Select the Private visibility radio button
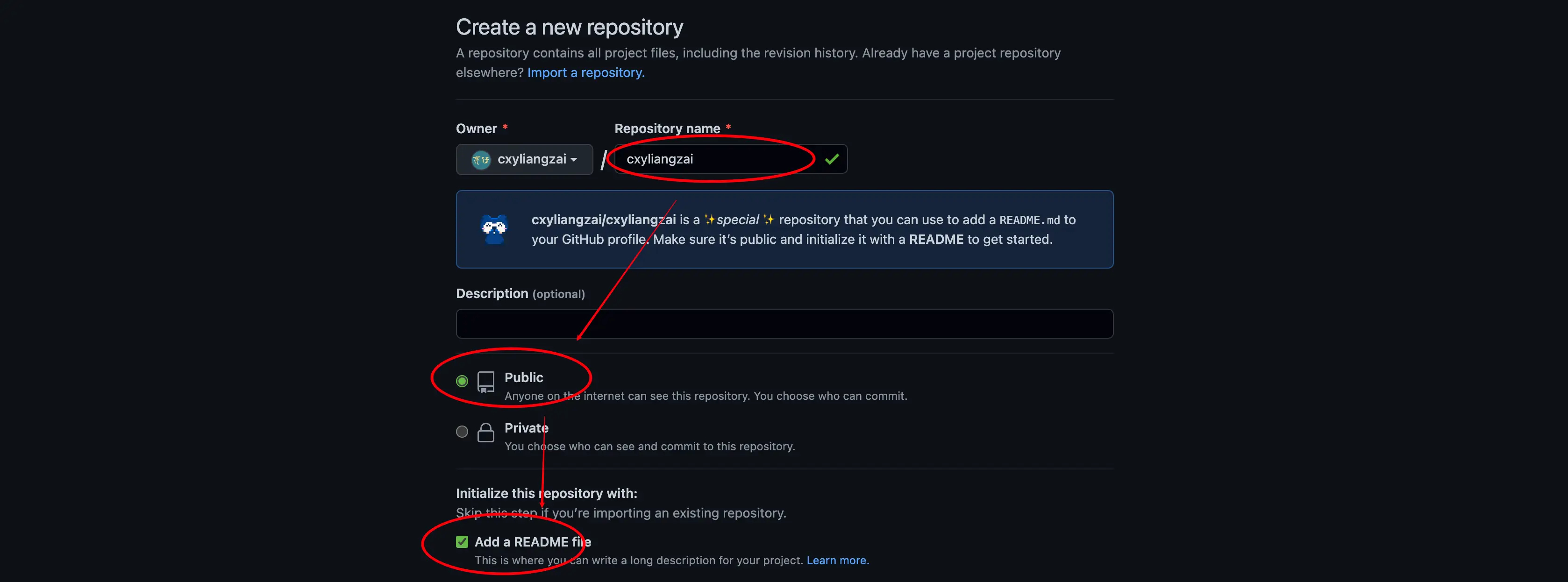This screenshot has height=582, width=1568. (x=462, y=432)
